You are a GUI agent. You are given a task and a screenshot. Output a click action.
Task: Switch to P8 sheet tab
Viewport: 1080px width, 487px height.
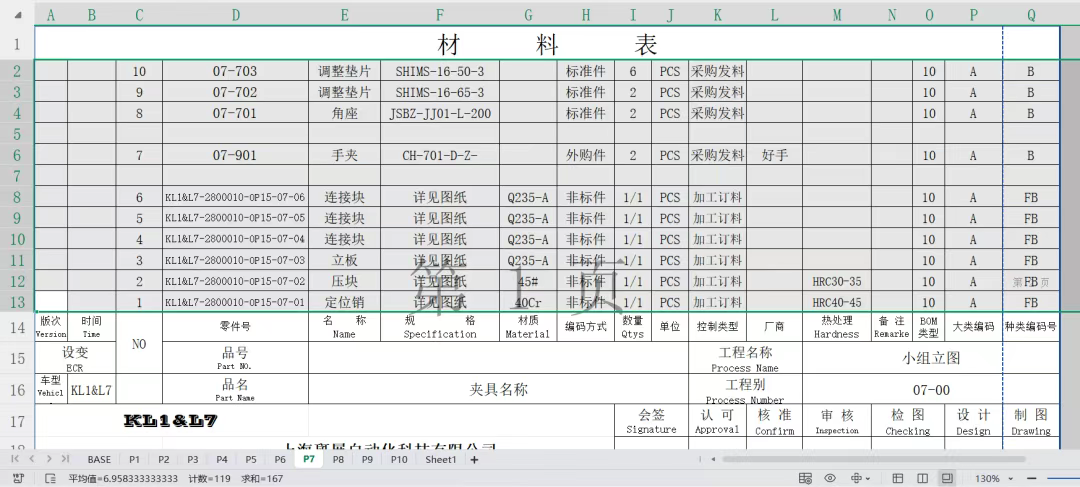tap(338, 459)
